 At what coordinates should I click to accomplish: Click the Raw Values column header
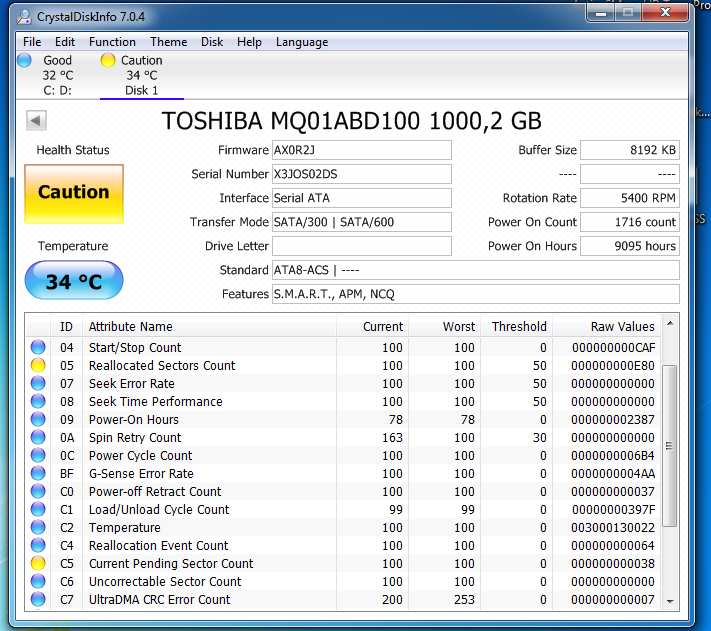point(606,326)
